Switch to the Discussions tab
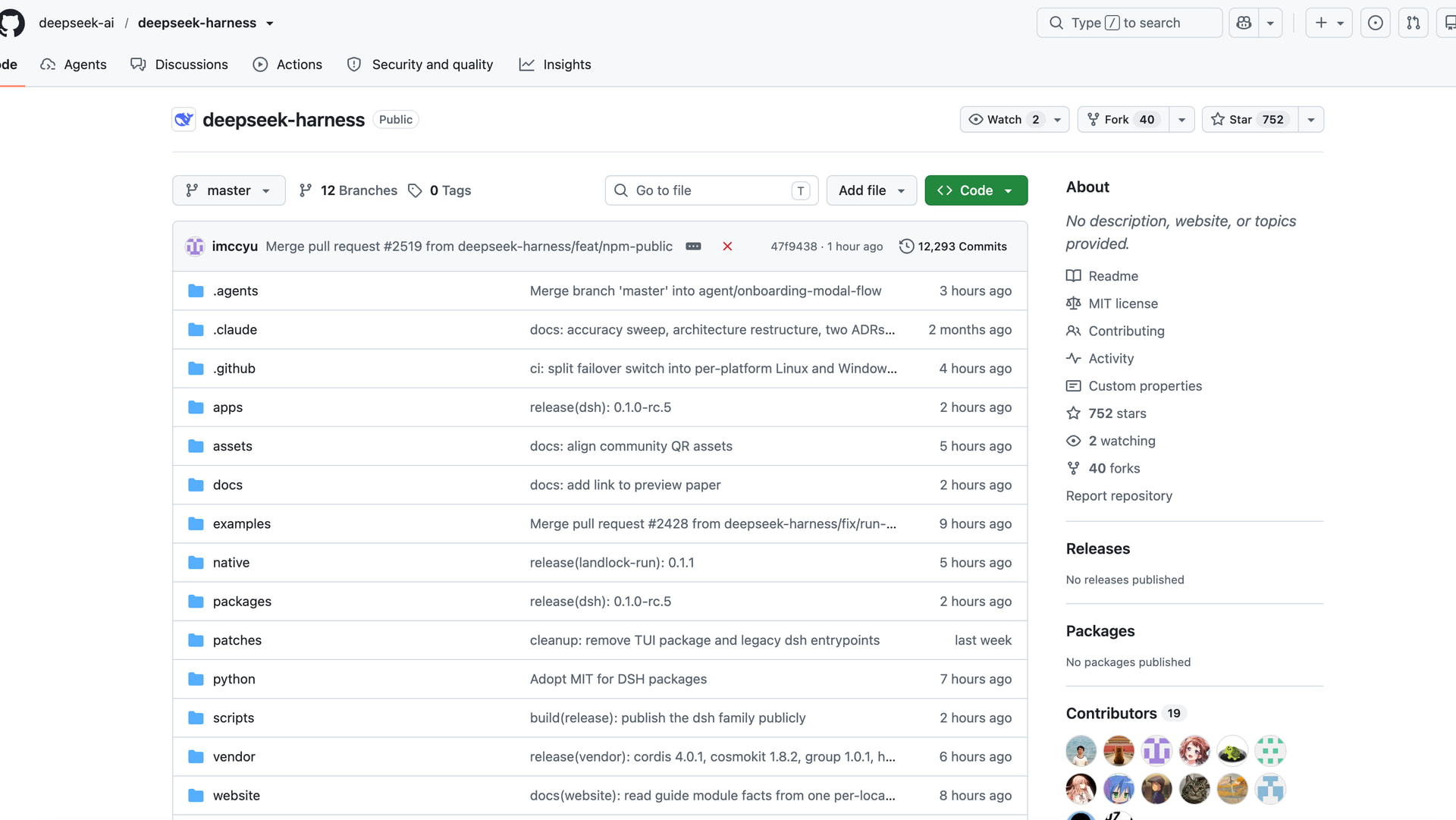Image resolution: width=1456 pixels, height=820 pixels. pyautogui.click(x=179, y=64)
